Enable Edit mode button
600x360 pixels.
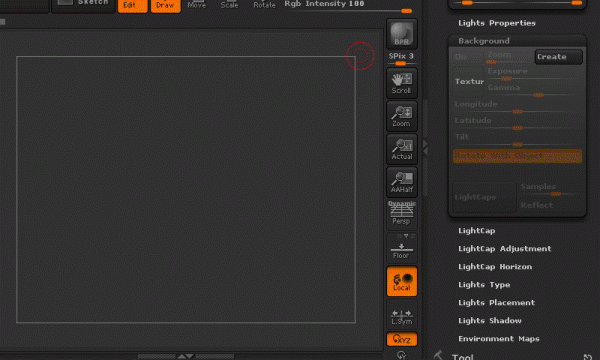(132, 6)
